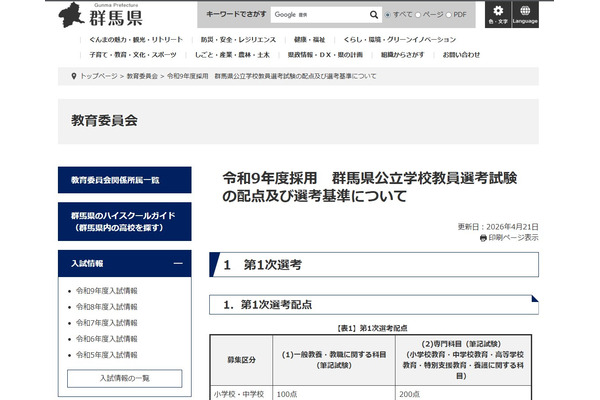Open くらし・環境・グリーンイノベーション menu

pos(399,39)
